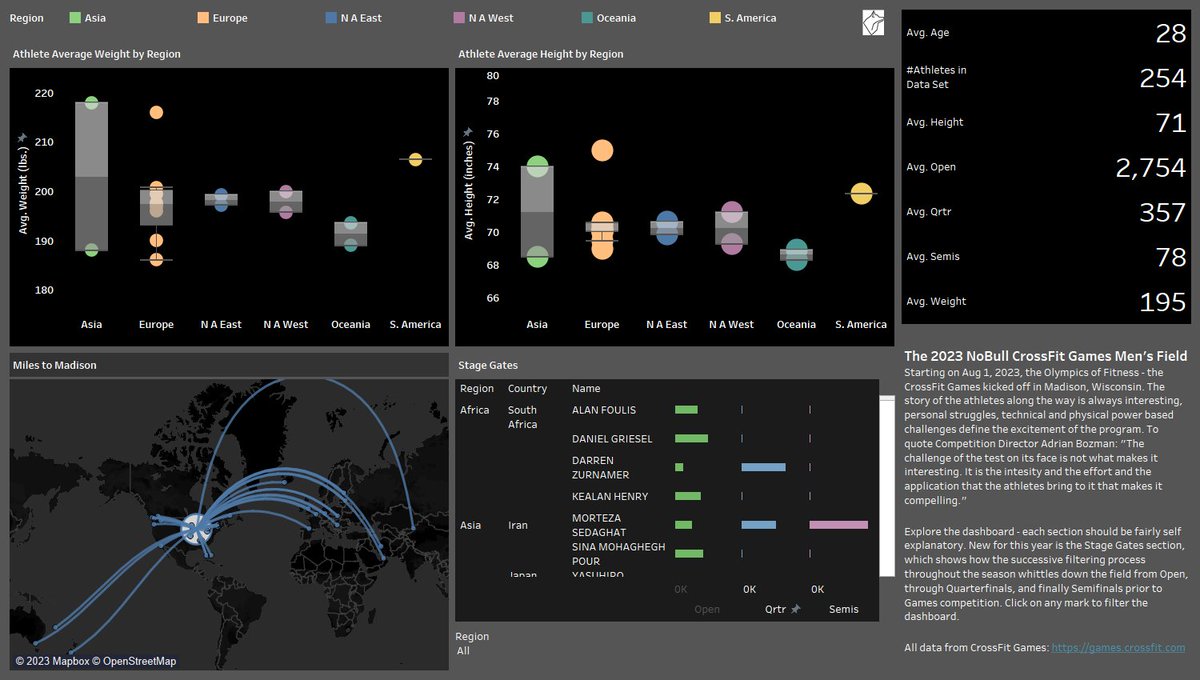Click the pin icon beside Avg. Height axis

(467, 132)
